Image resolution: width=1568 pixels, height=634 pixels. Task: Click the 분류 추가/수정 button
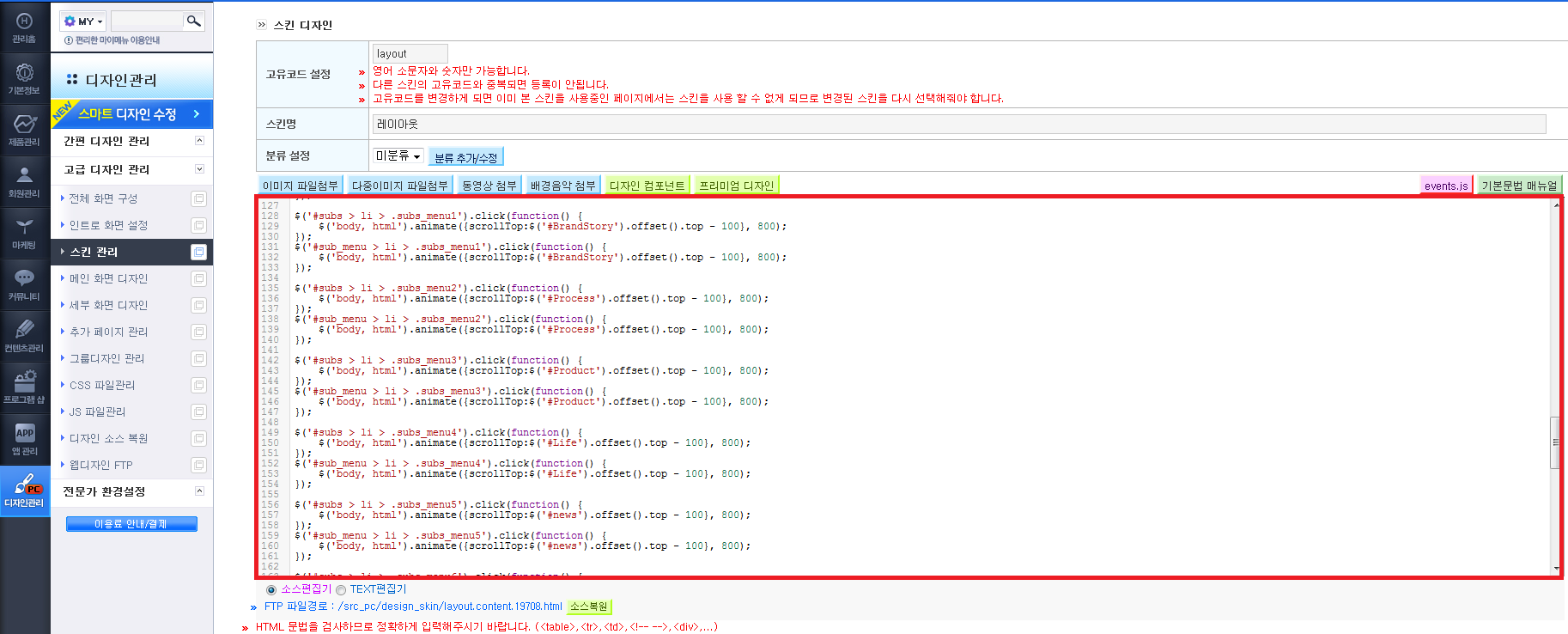click(x=465, y=157)
